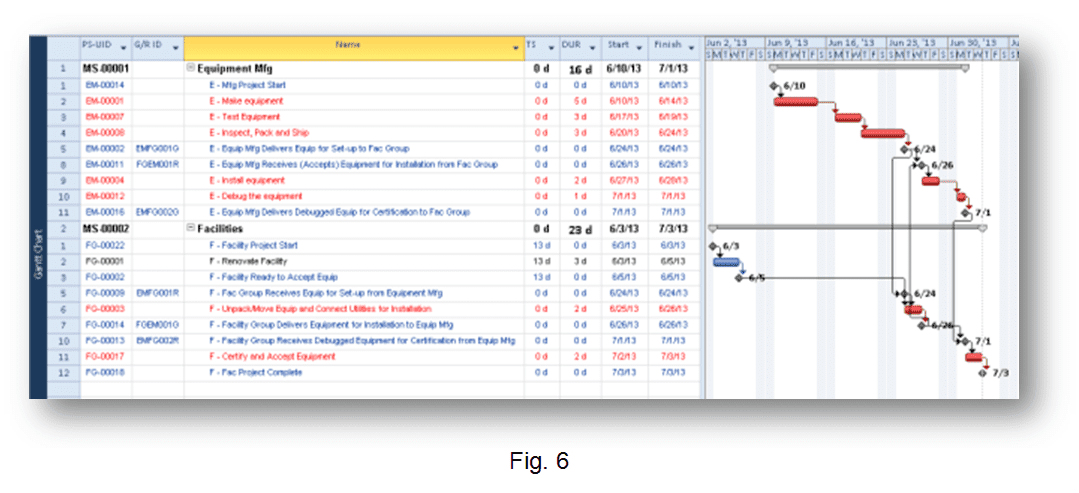The height and width of the screenshot is (493, 1079).
Task: Select the red Debug the equipment bar
Action: (x=961, y=197)
